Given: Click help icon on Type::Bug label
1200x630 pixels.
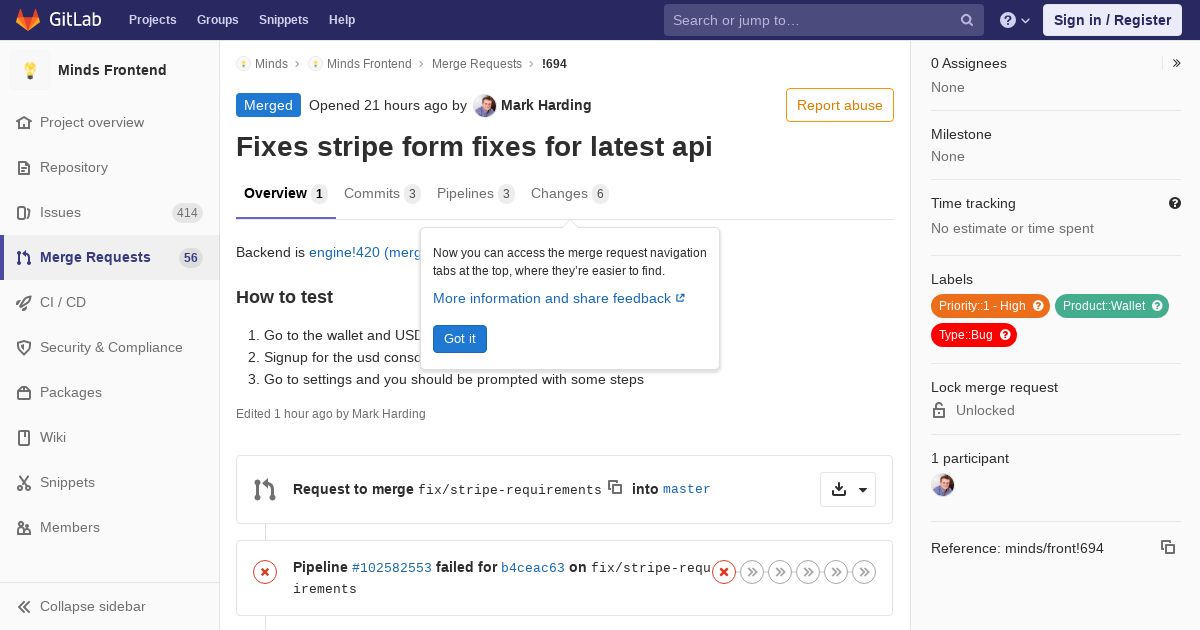Looking at the screenshot, I should pos(1005,335).
